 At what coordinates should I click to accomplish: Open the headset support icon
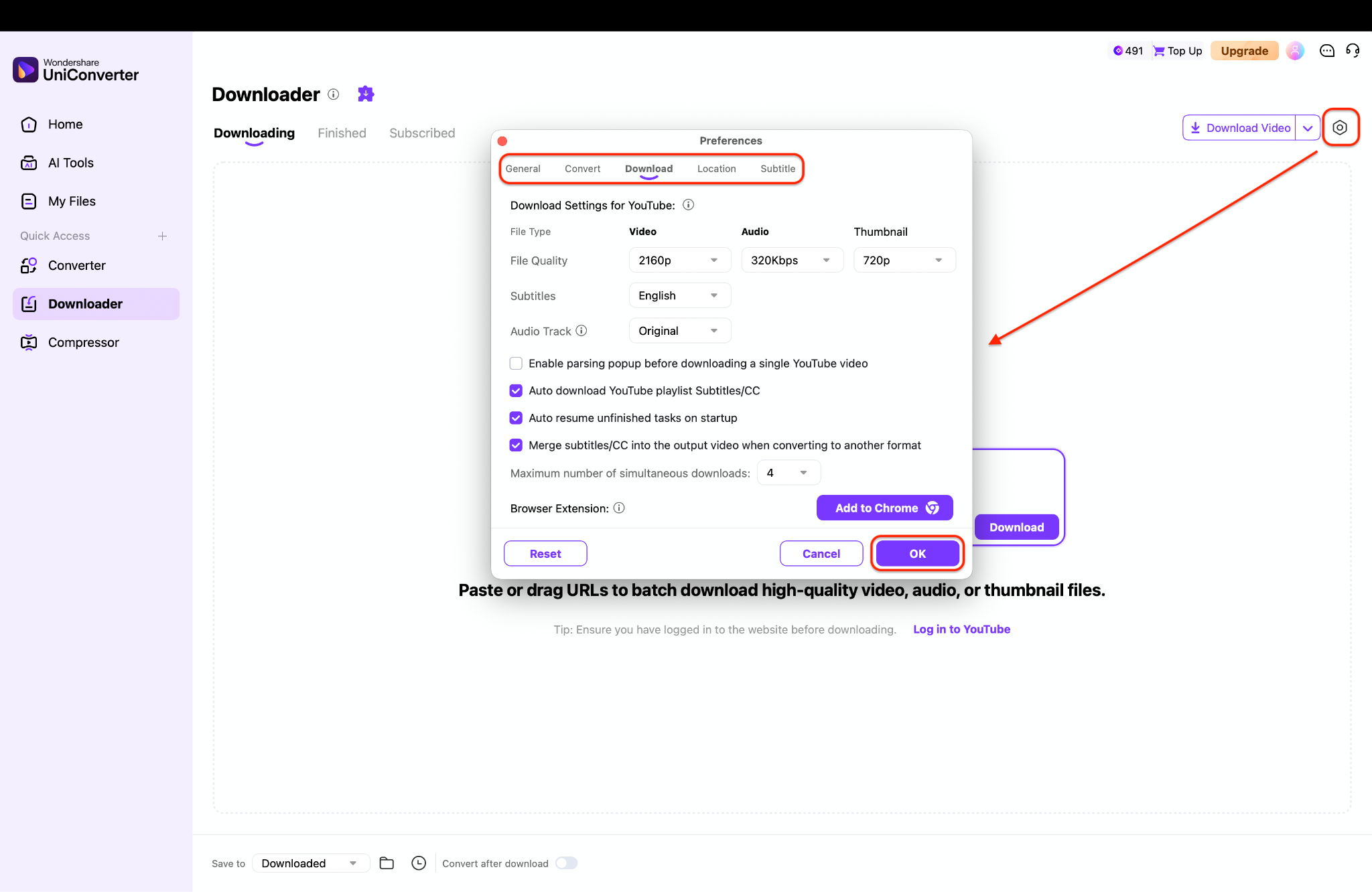coord(1353,50)
